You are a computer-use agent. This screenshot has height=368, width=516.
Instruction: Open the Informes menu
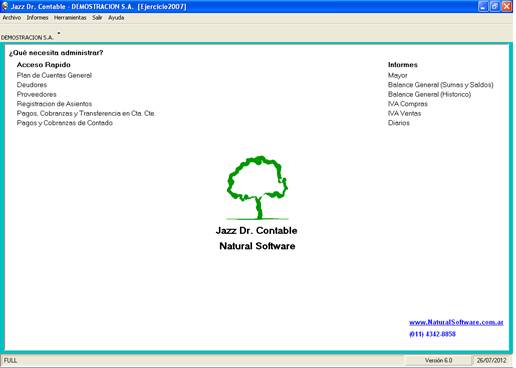click(37, 18)
